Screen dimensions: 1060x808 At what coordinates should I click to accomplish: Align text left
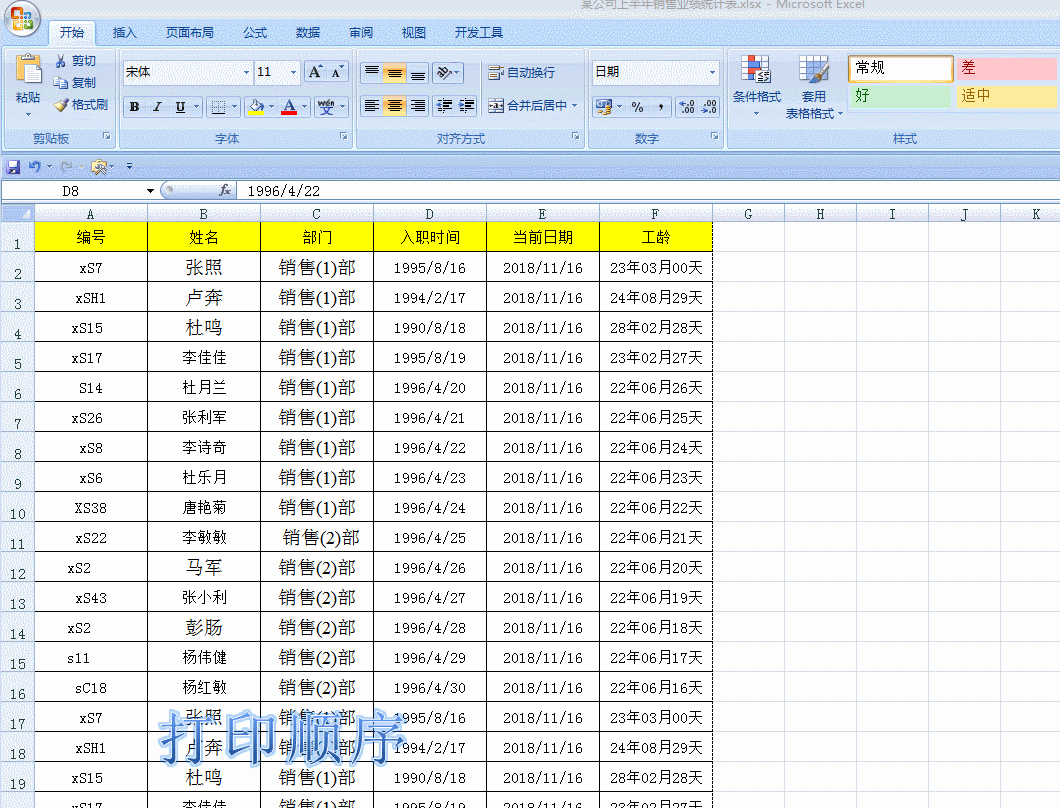pyautogui.click(x=372, y=105)
